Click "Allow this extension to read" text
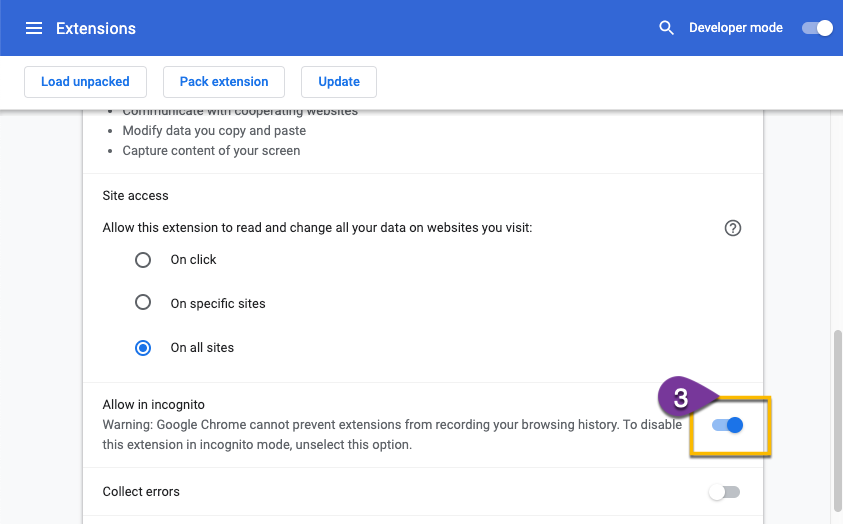Image resolution: width=843 pixels, height=524 pixels. tap(317, 228)
